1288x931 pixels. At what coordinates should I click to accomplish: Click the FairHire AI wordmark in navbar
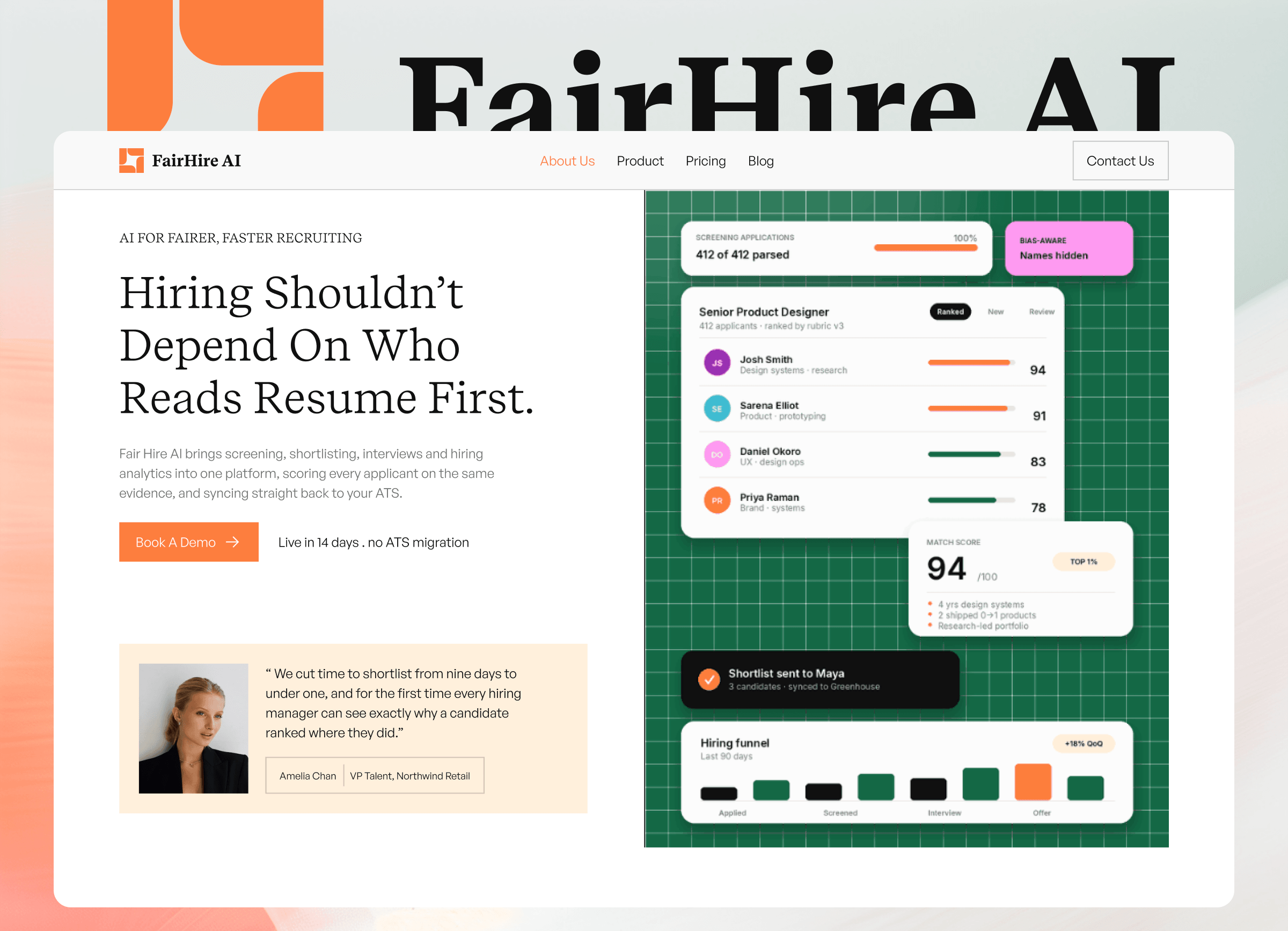point(196,161)
